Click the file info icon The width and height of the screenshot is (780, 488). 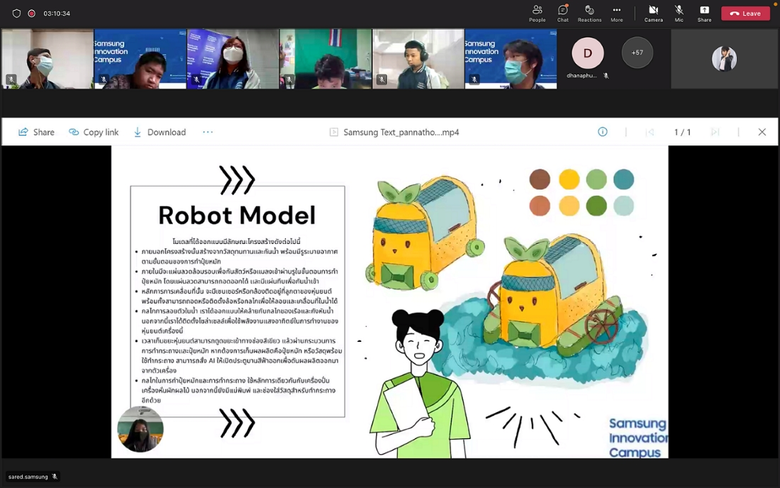coord(602,132)
